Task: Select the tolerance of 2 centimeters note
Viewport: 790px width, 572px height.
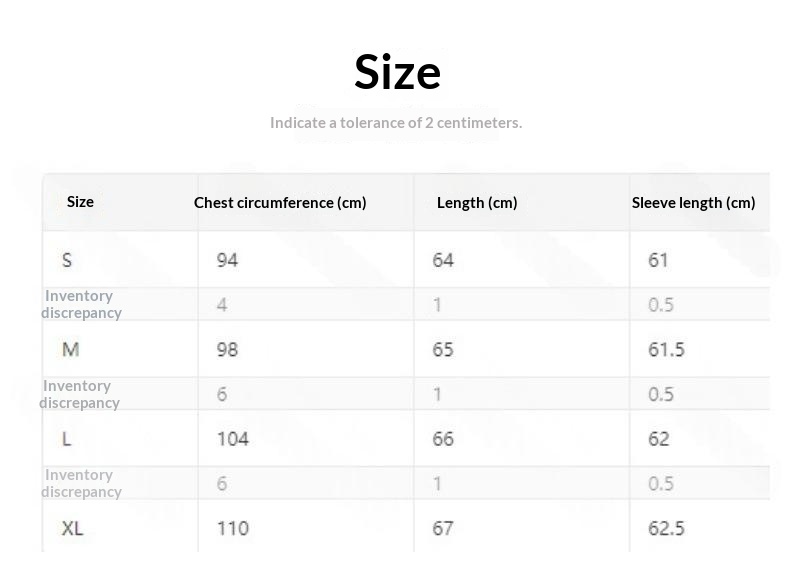Action: tap(396, 123)
